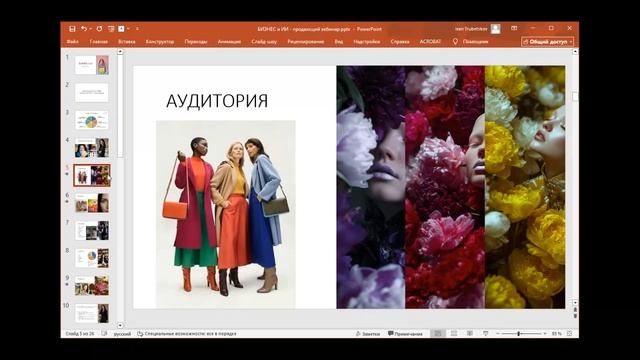Open the Справка ribbon tab

(400, 42)
